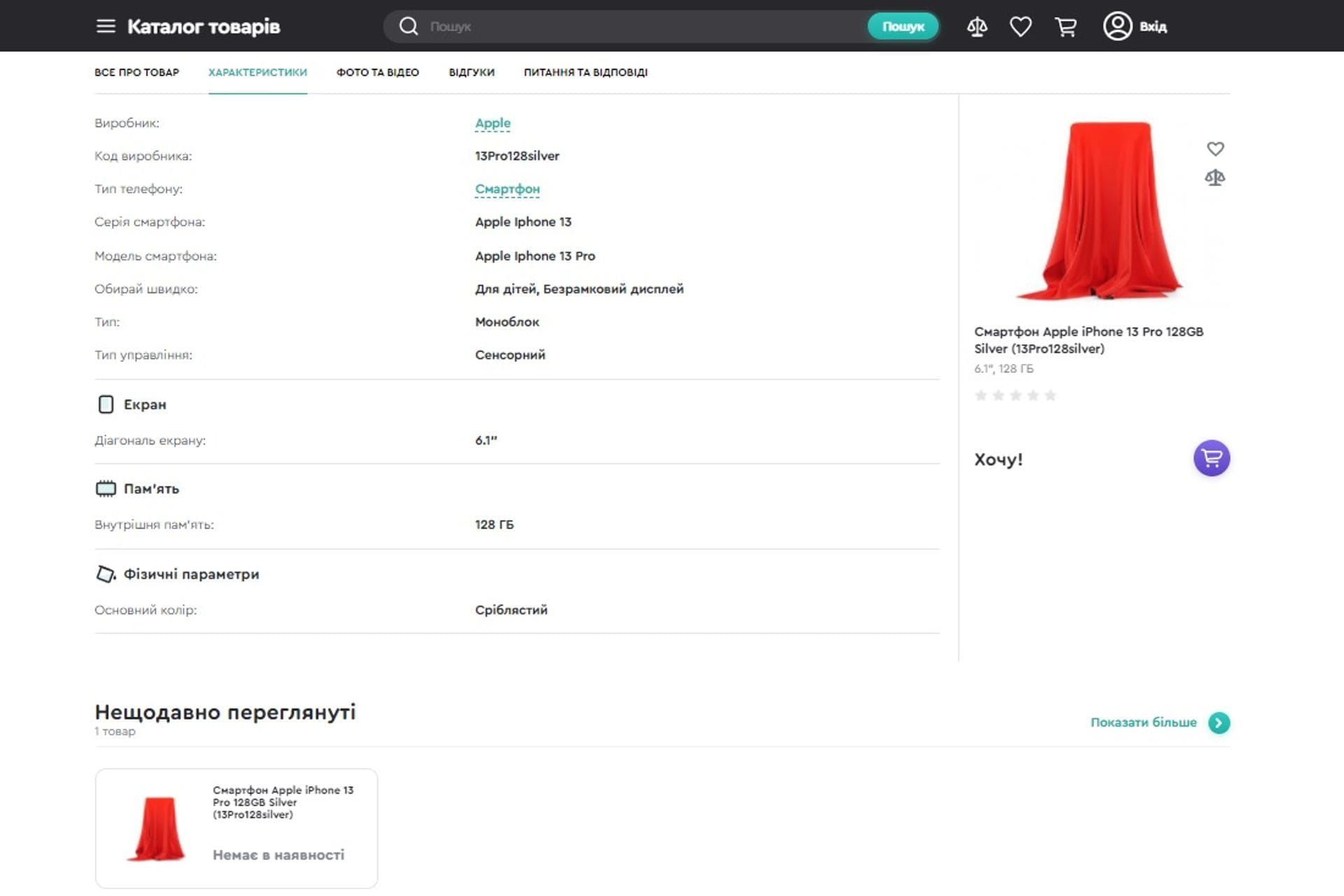Click the Хочу! label
The width and height of the screenshot is (1344, 896).
point(998,459)
